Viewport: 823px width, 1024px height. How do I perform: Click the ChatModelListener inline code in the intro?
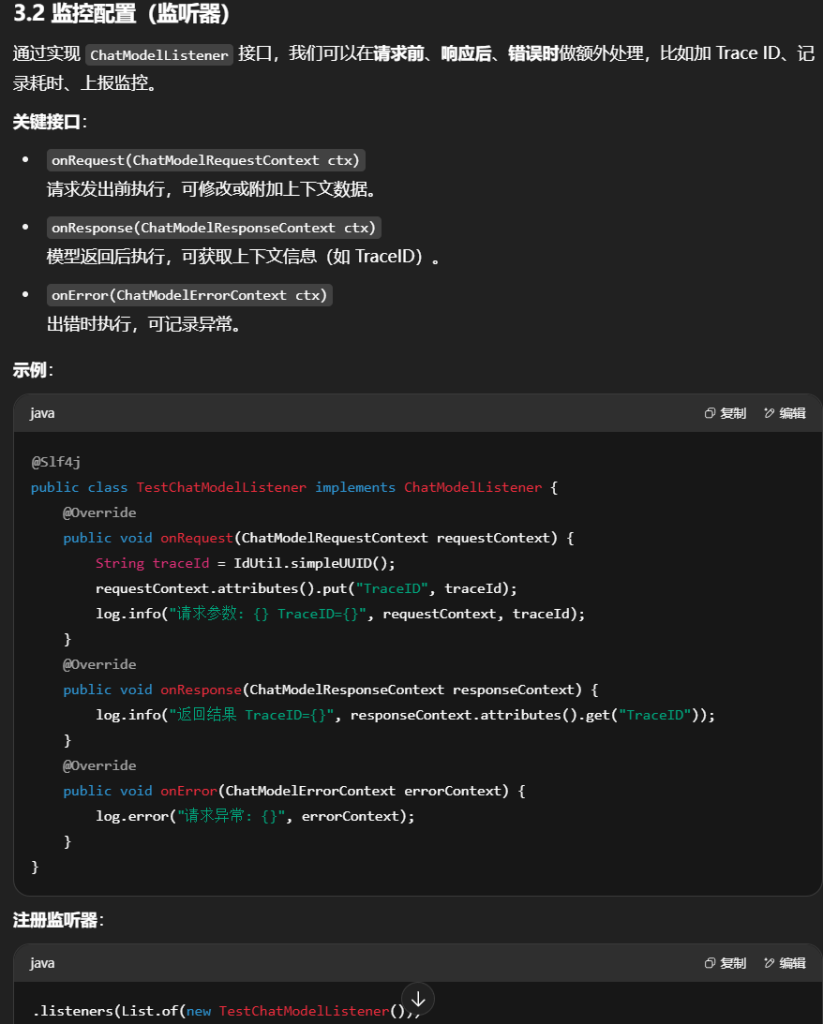point(159,55)
